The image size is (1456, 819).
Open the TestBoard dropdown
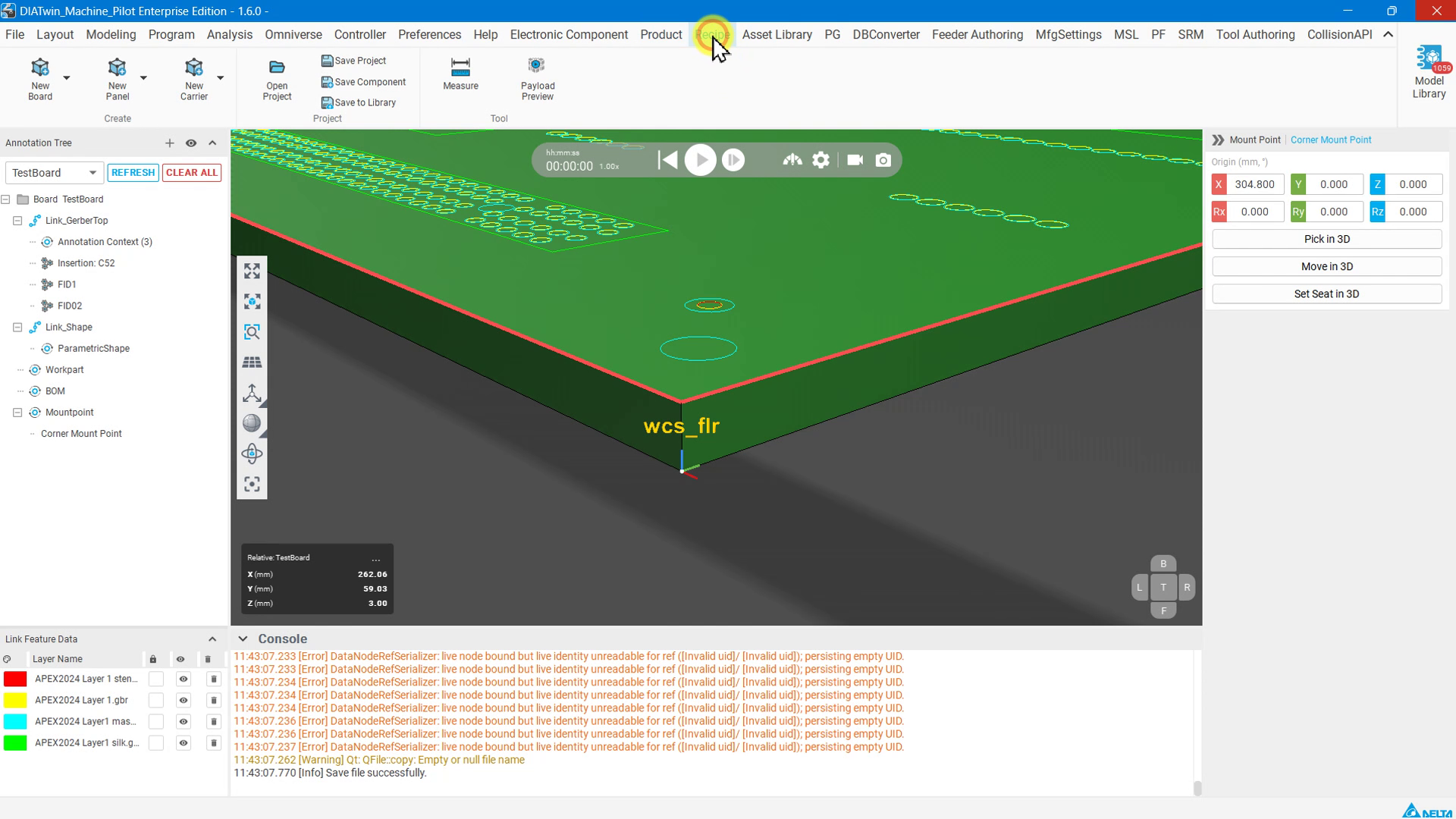(55, 173)
